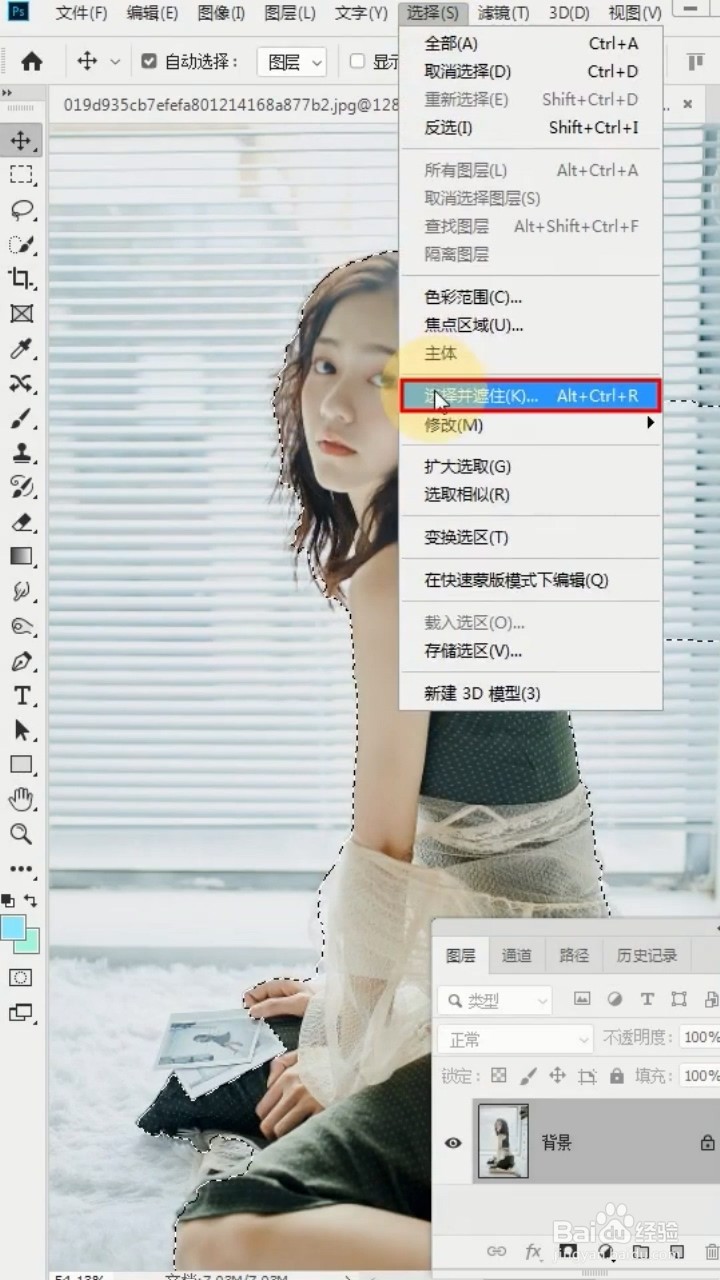Toggle type layer filter icon
This screenshot has height=1280, width=720.
tap(647, 999)
